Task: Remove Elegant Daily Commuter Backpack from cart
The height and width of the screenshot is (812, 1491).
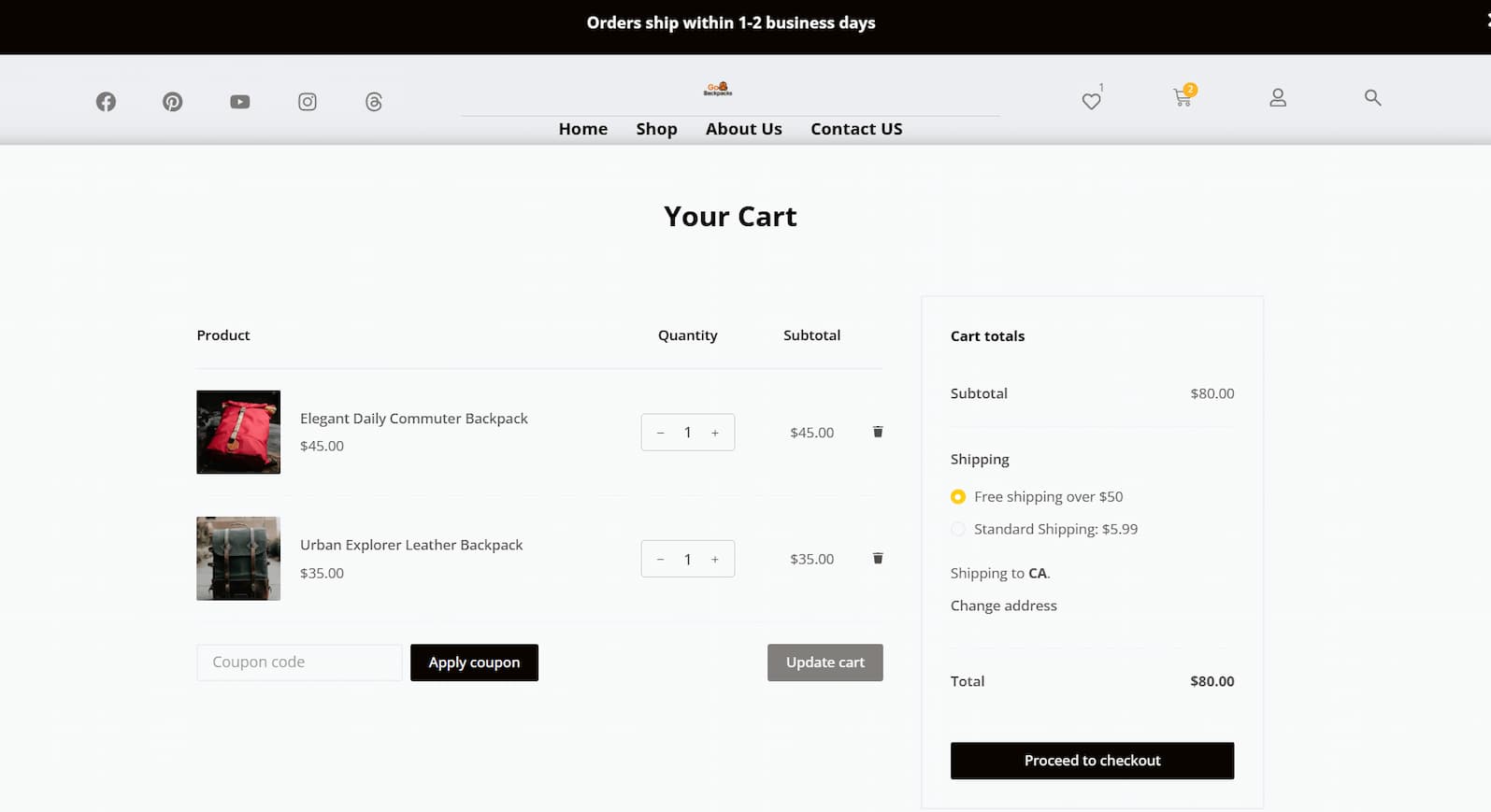Action: coord(878,432)
